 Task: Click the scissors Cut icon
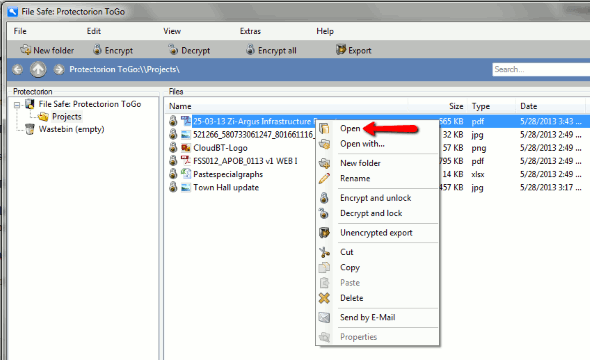[x=324, y=252]
